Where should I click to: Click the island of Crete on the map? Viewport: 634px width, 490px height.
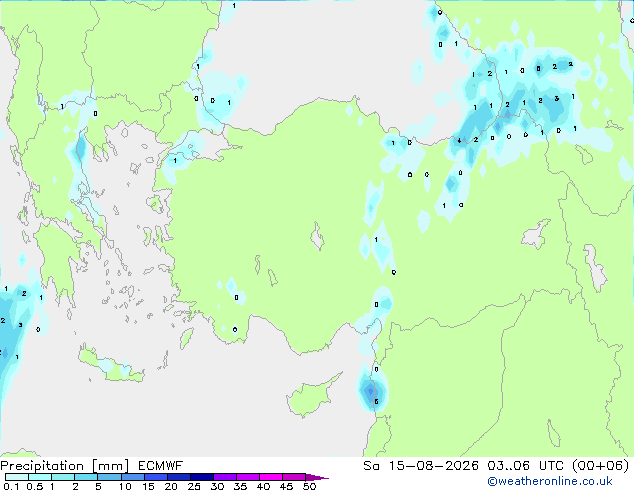(111, 365)
